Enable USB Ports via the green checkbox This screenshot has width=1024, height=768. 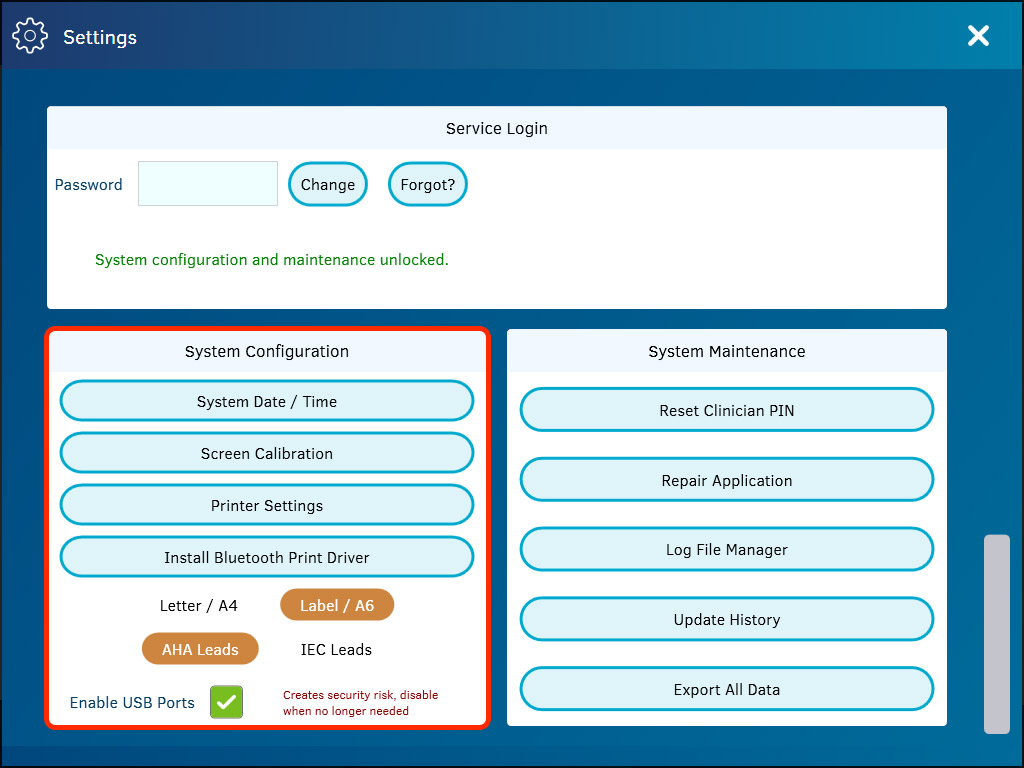point(226,702)
